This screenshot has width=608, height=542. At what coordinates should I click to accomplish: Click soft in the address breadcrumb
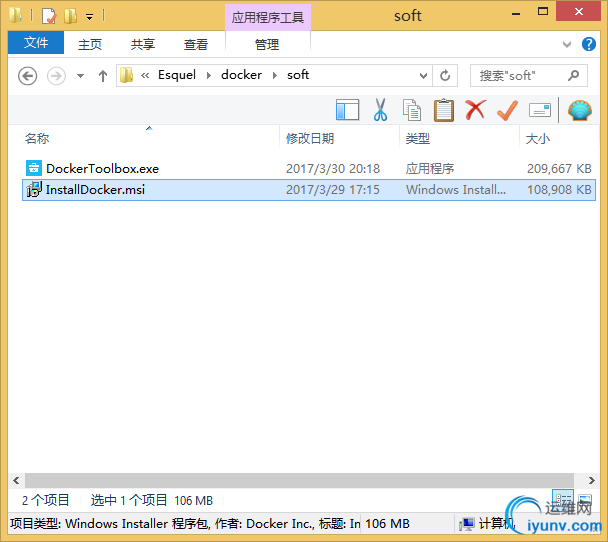(298, 75)
